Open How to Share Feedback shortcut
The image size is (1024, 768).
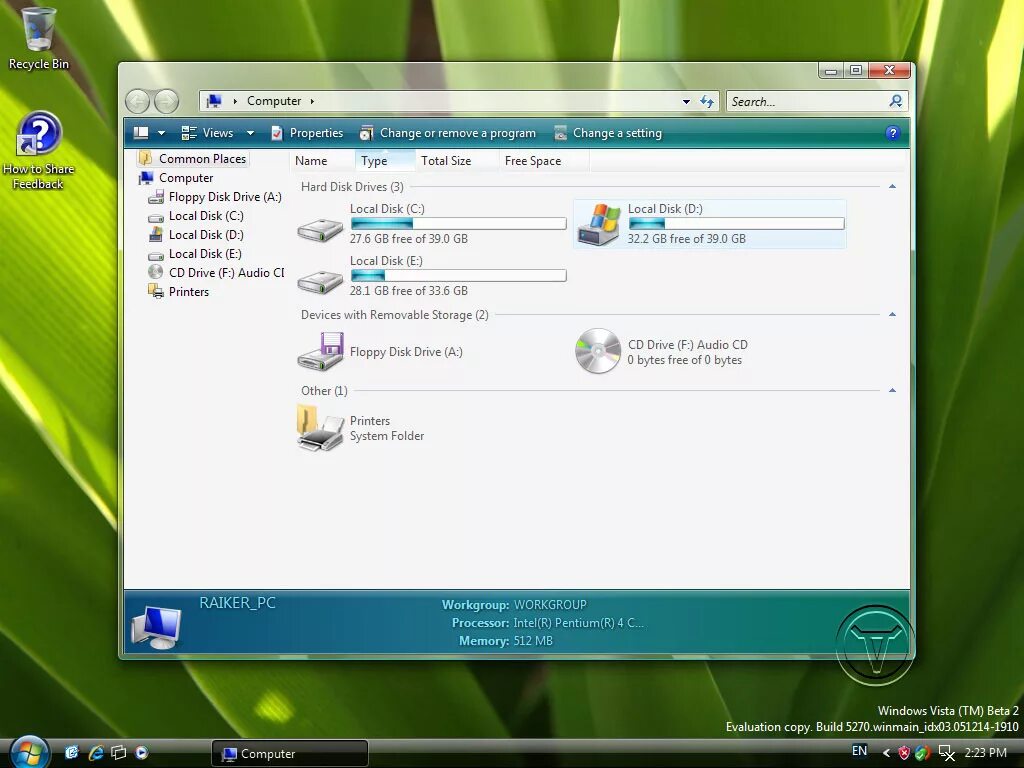pyautogui.click(x=38, y=150)
